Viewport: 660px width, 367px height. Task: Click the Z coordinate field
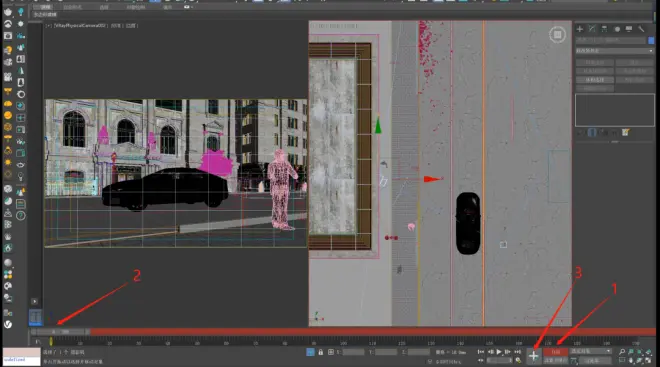[x=419, y=352]
